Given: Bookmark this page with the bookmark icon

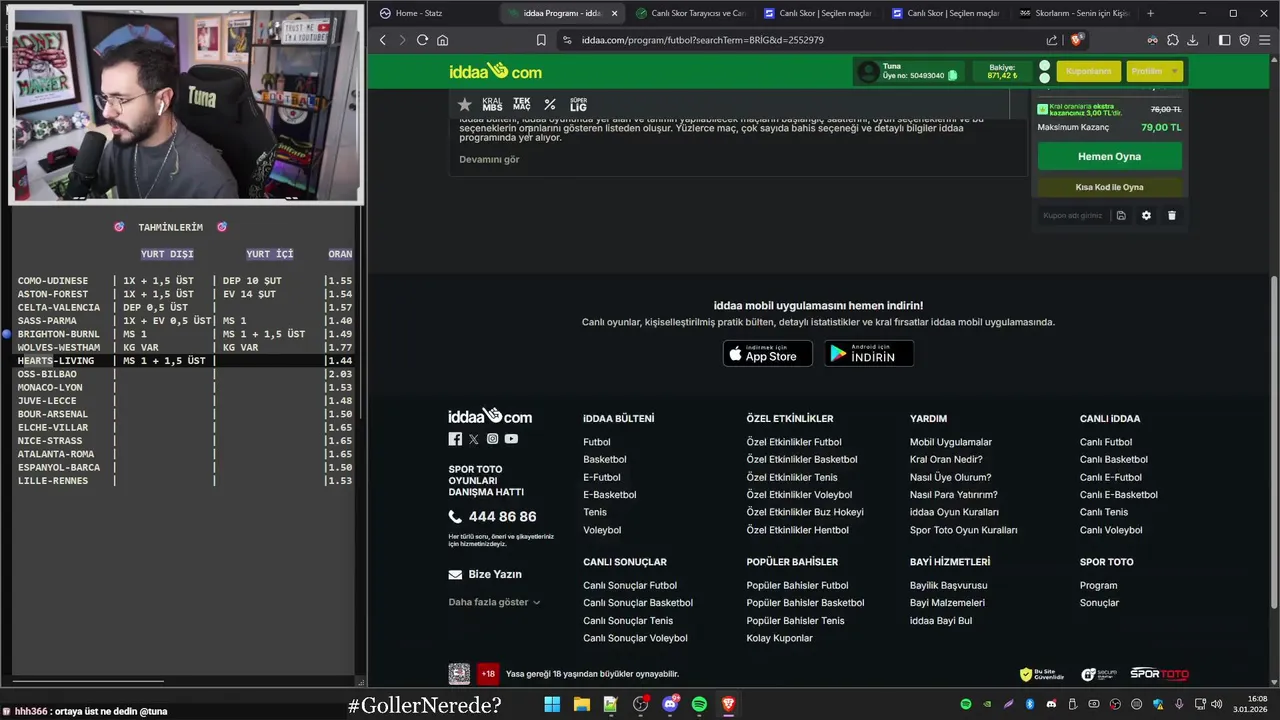Looking at the screenshot, I should 541,40.
